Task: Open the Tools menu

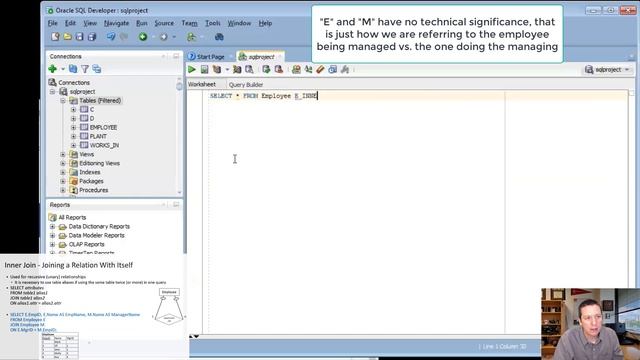Action: (x=213, y=23)
